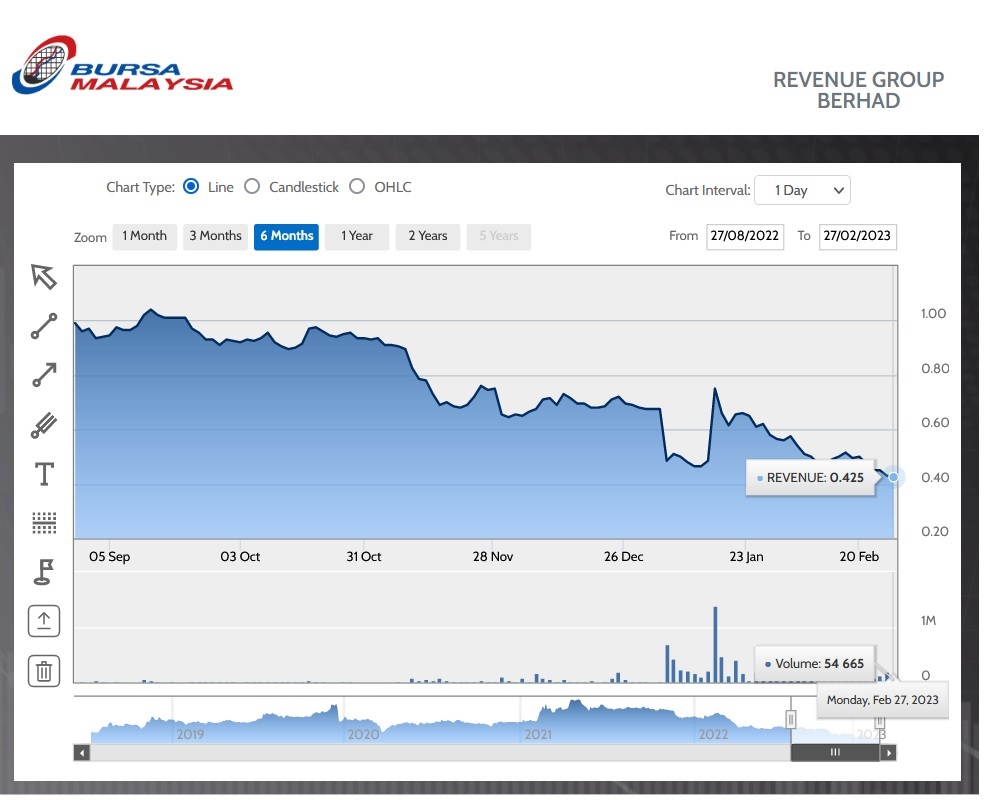This screenshot has height=807, width=998.
Task: Click the navigator left scroll arrow
Action: [81, 753]
